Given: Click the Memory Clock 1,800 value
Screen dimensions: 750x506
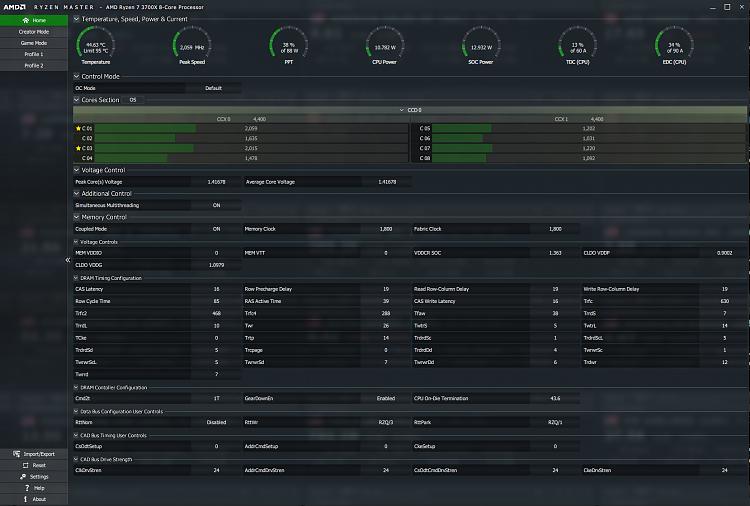Looking at the screenshot, I should click(385, 229).
